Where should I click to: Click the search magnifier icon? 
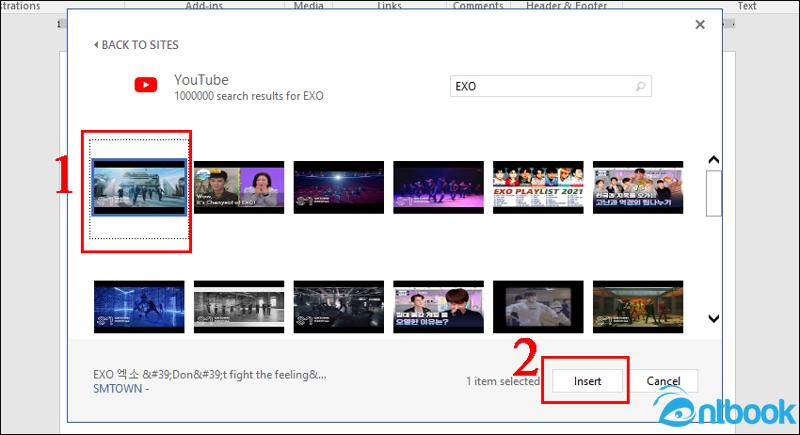pos(640,86)
